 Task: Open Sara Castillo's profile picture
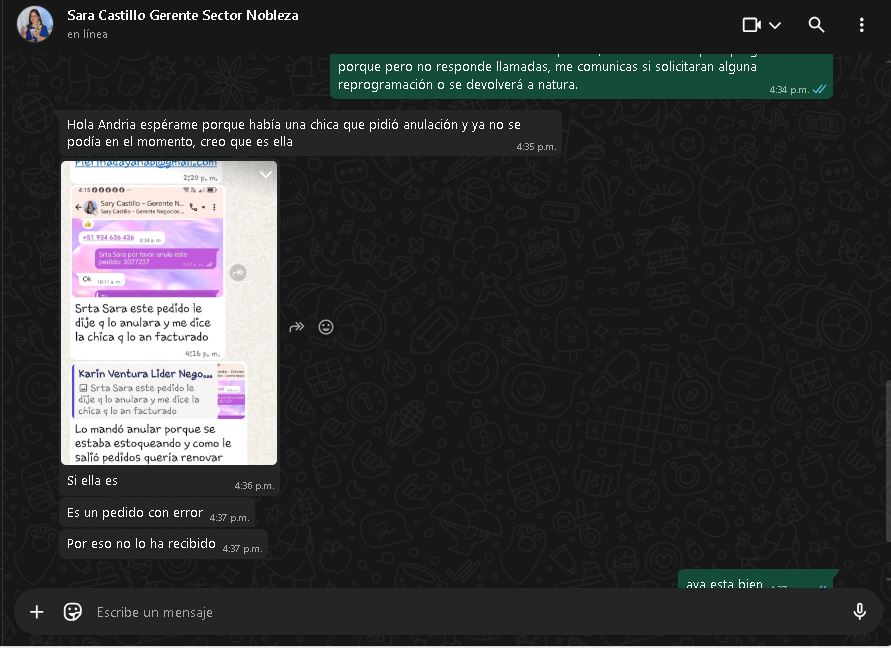(x=35, y=24)
